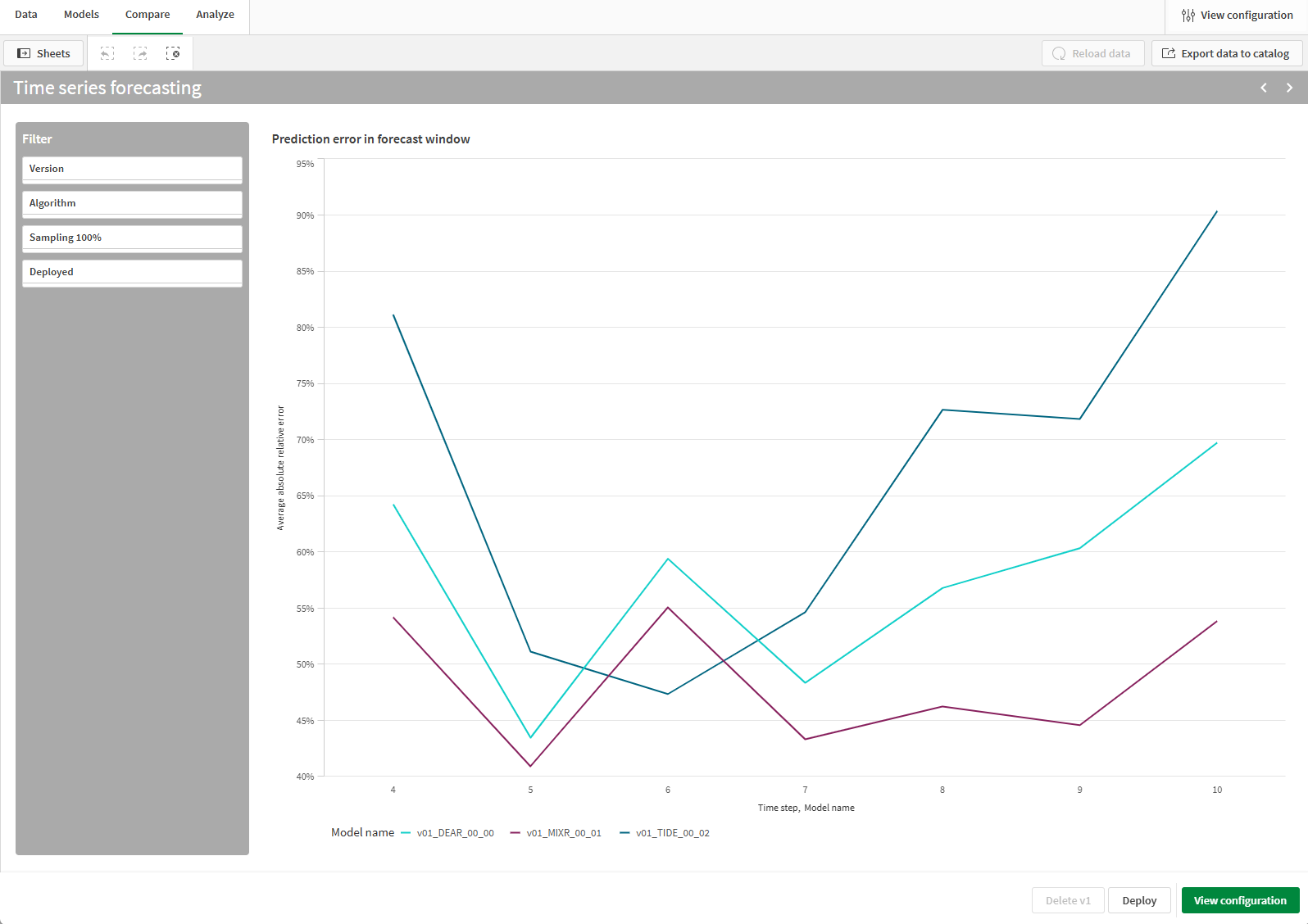The image size is (1308, 924).
Task: Click Export data to catalog
Action: click(x=1226, y=53)
